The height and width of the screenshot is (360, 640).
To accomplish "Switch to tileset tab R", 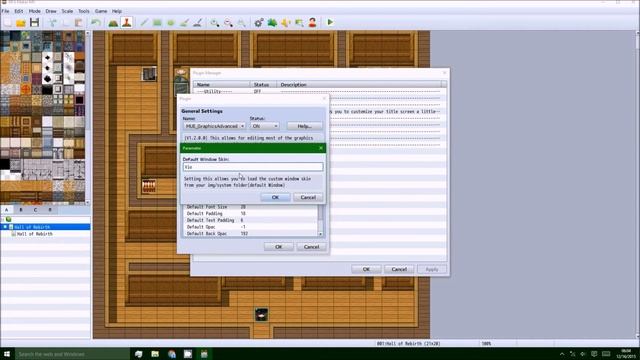I will (x=50, y=210).
